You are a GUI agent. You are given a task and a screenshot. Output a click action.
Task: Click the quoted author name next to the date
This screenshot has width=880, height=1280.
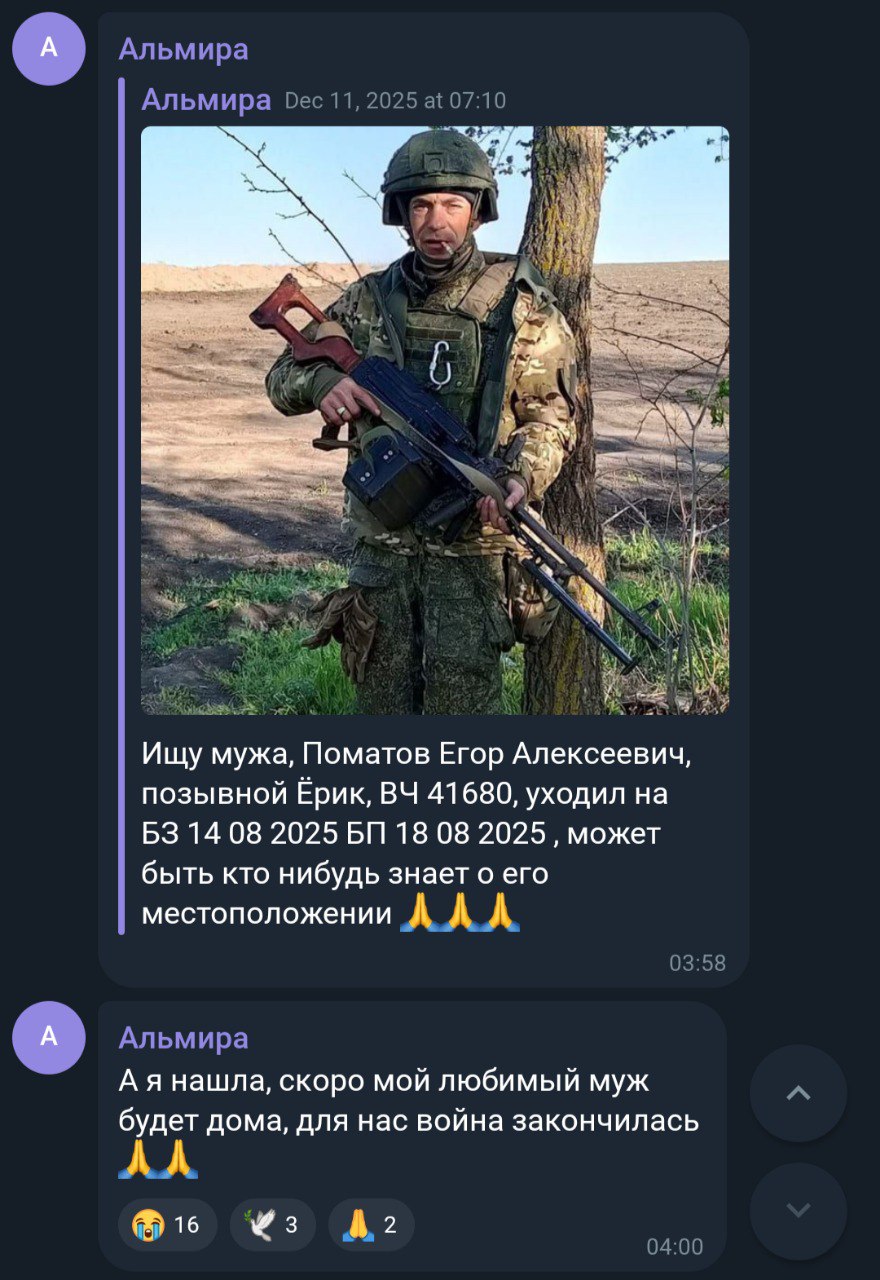point(206,100)
